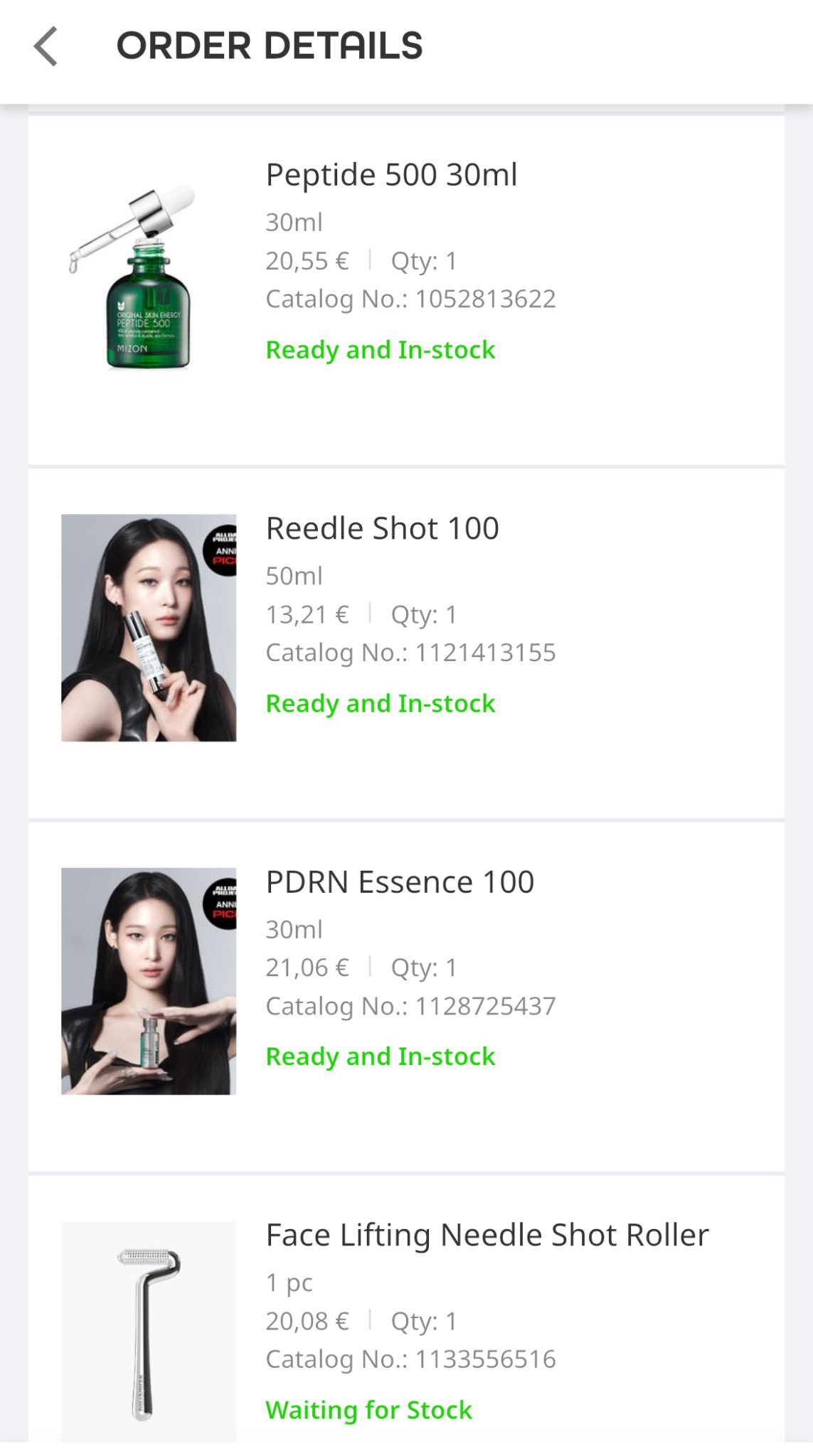
Task: Tap the Reedle Shot 100 title
Action: point(382,528)
